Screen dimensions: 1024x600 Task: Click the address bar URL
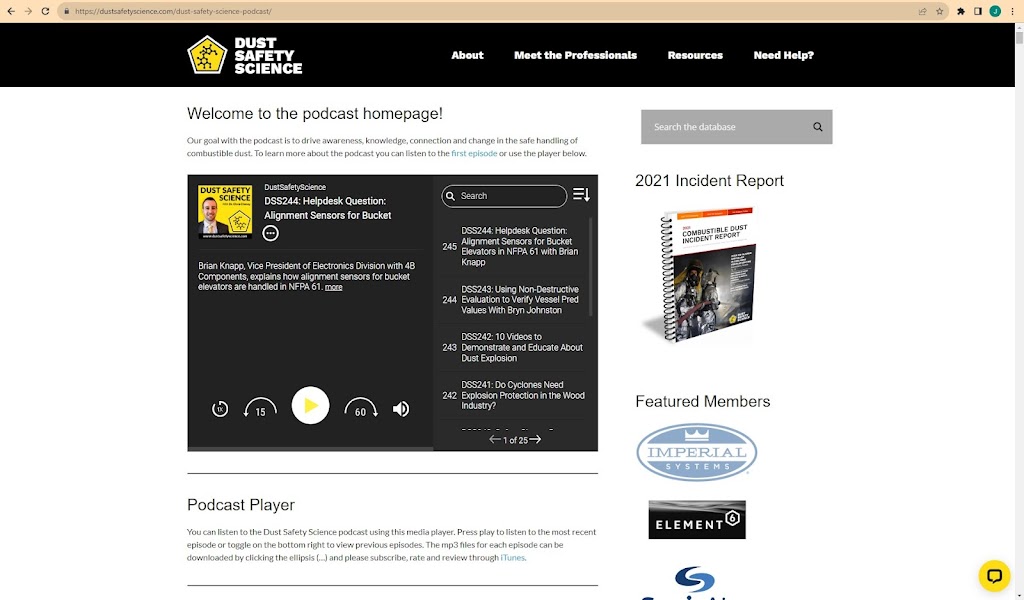[x=173, y=11]
